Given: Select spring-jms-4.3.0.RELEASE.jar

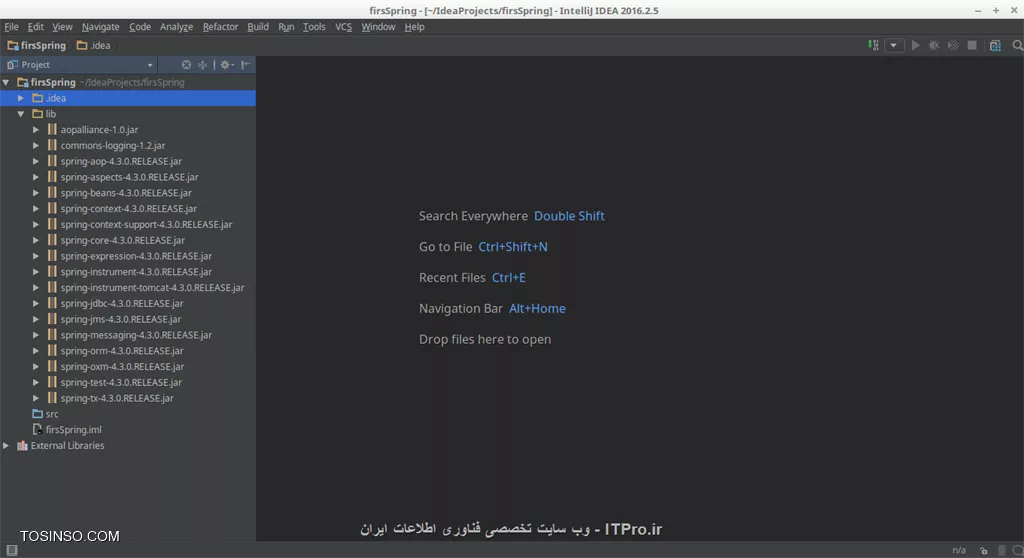Looking at the screenshot, I should click(x=121, y=319).
